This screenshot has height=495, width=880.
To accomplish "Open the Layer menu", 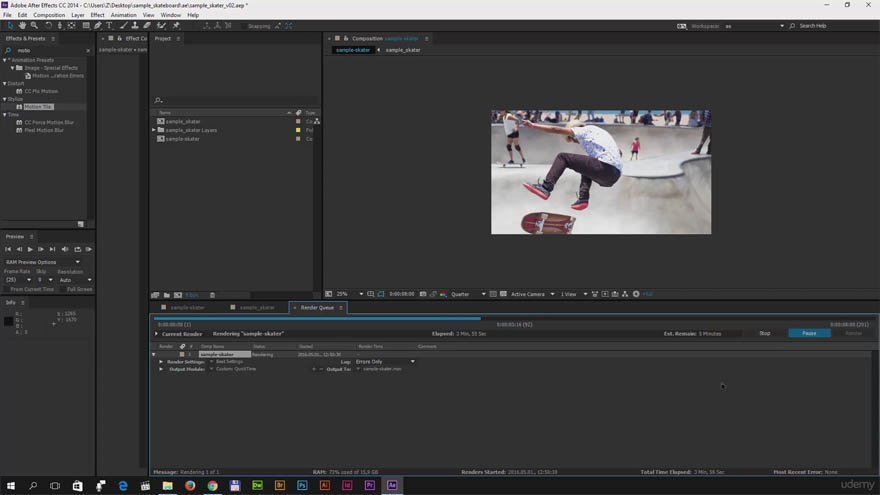I will coord(78,15).
